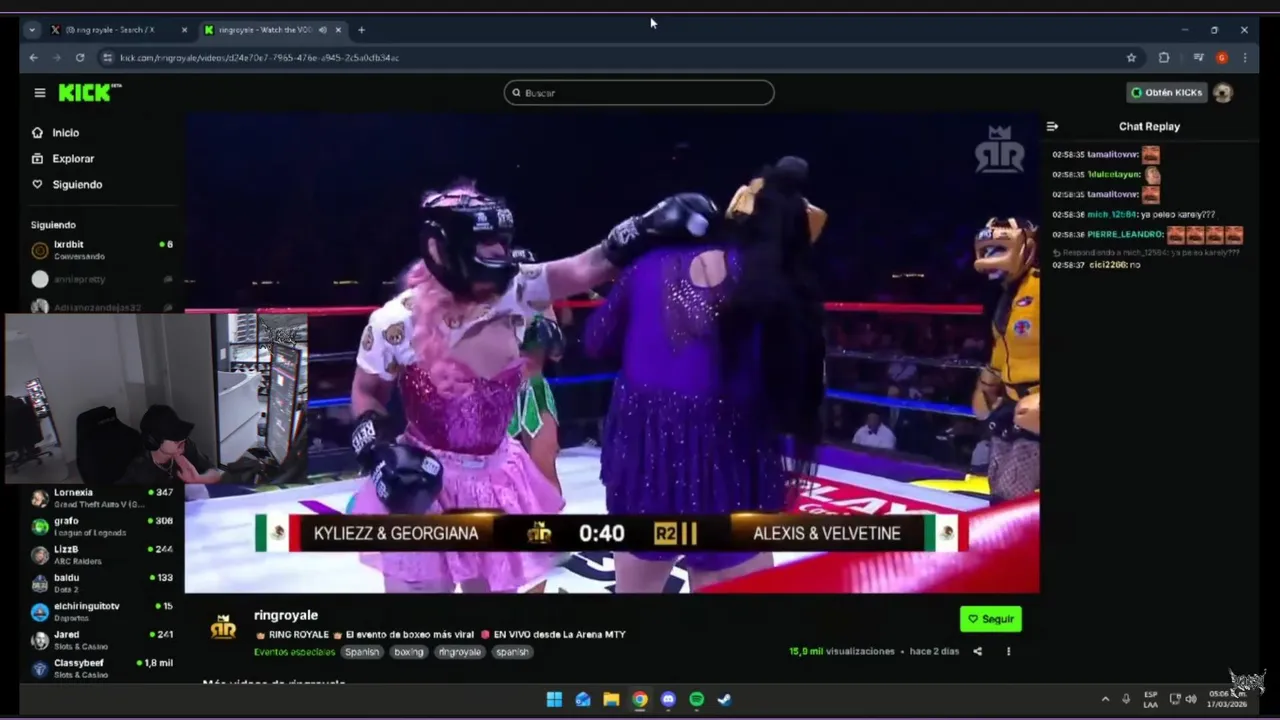Screen dimensions: 1280x720
Task: Click the Seguir follow button
Action: [990, 619]
